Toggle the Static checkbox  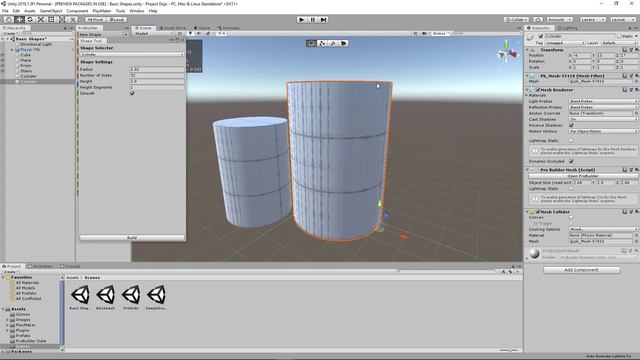(619, 36)
